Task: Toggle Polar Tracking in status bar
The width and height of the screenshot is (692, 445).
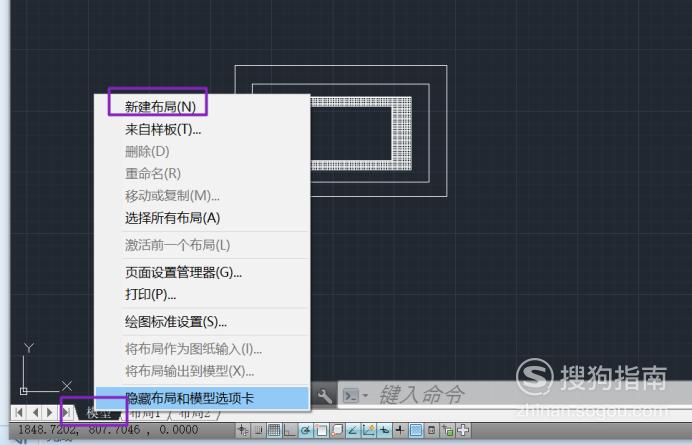Action: click(306, 430)
